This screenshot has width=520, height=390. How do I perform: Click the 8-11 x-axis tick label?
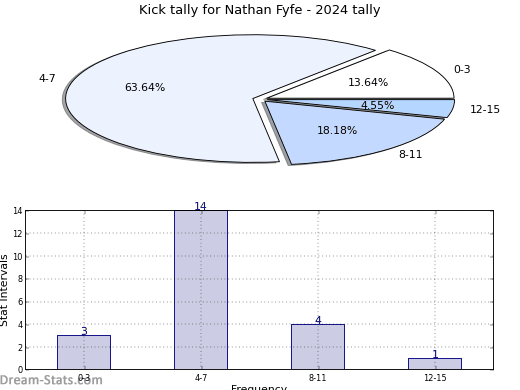317,378
